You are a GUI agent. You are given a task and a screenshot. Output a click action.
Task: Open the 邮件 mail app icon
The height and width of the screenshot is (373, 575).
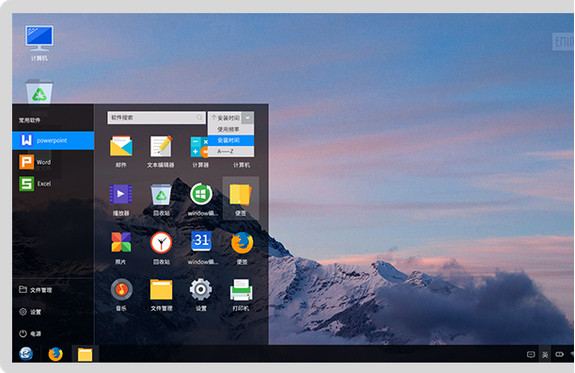(x=121, y=146)
